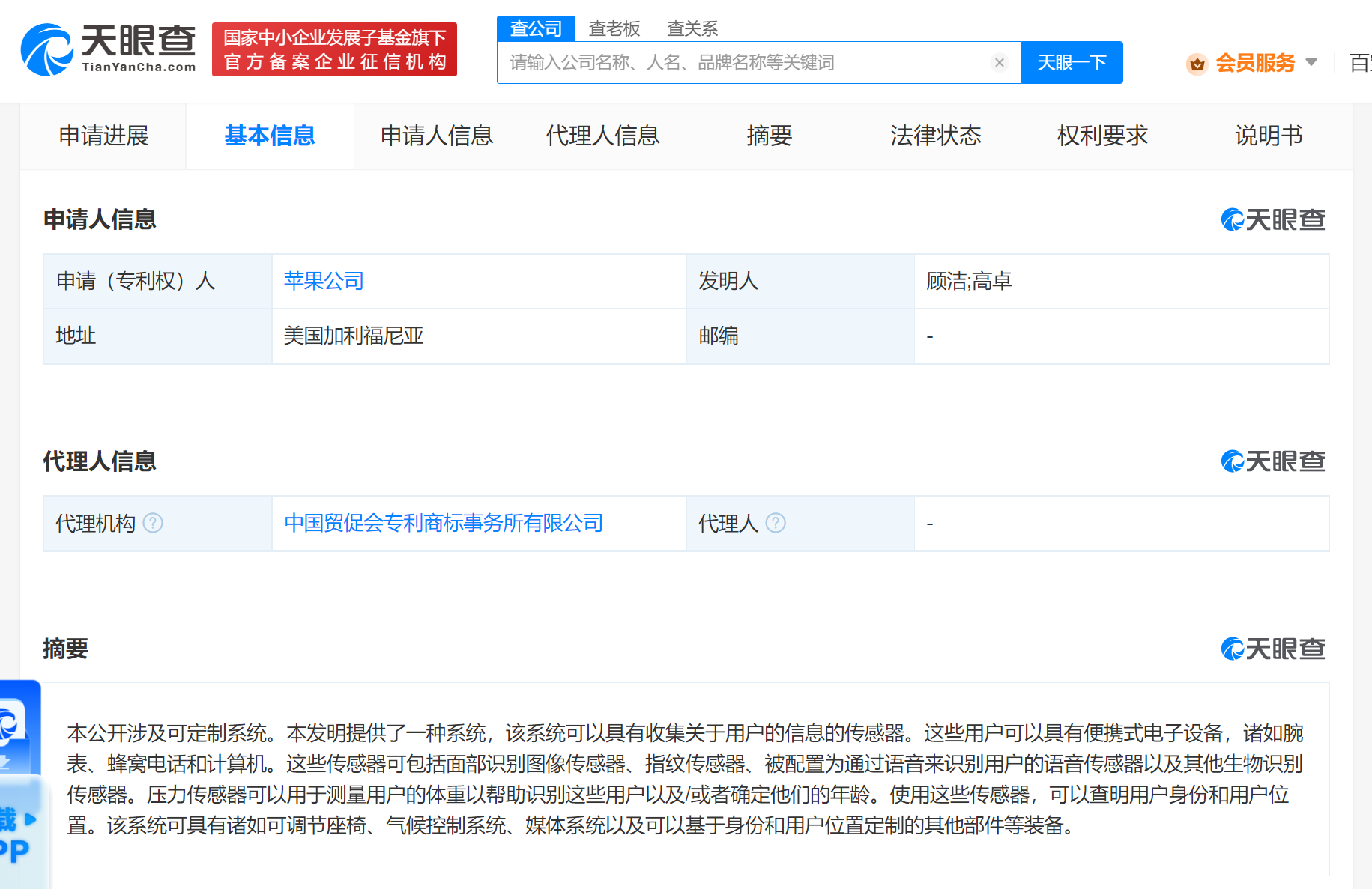This screenshot has width=1372, height=889.
Task: Open the 法律状态 tab
Action: pos(936,136)
